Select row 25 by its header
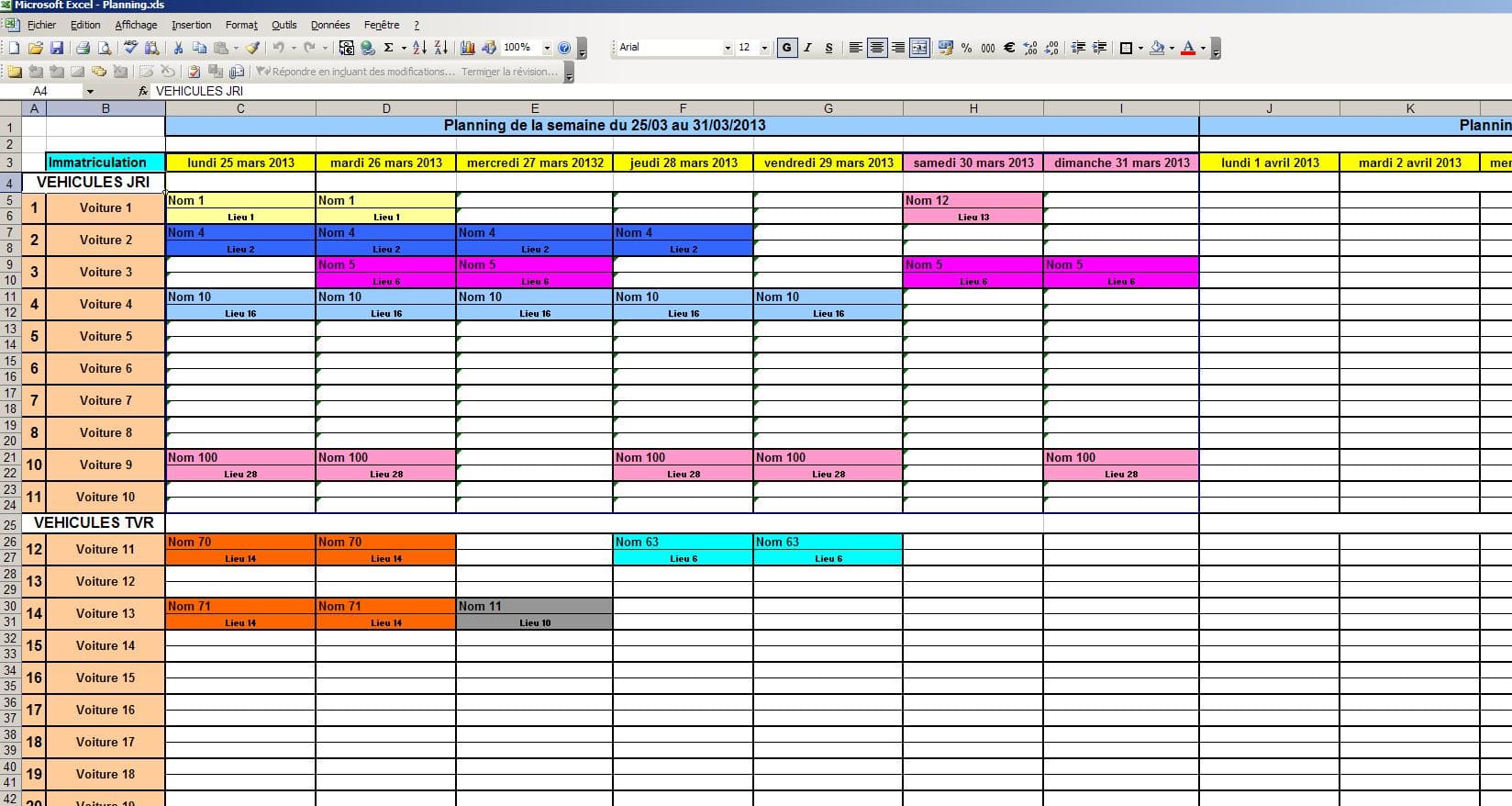The height and width of the screenshot is (806, 1512). (x=10, y=525)
